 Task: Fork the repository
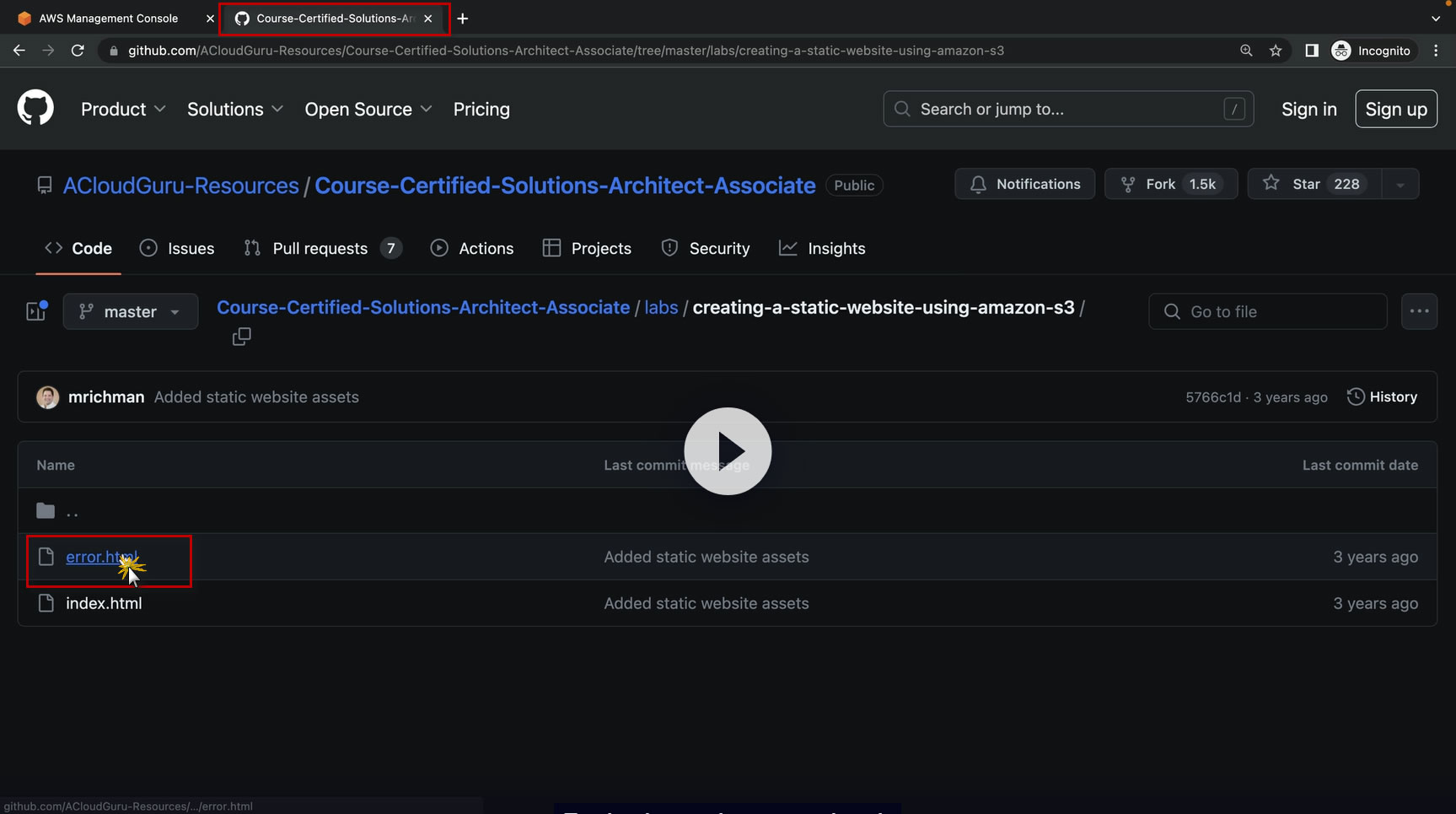[x=1171, y=184]
